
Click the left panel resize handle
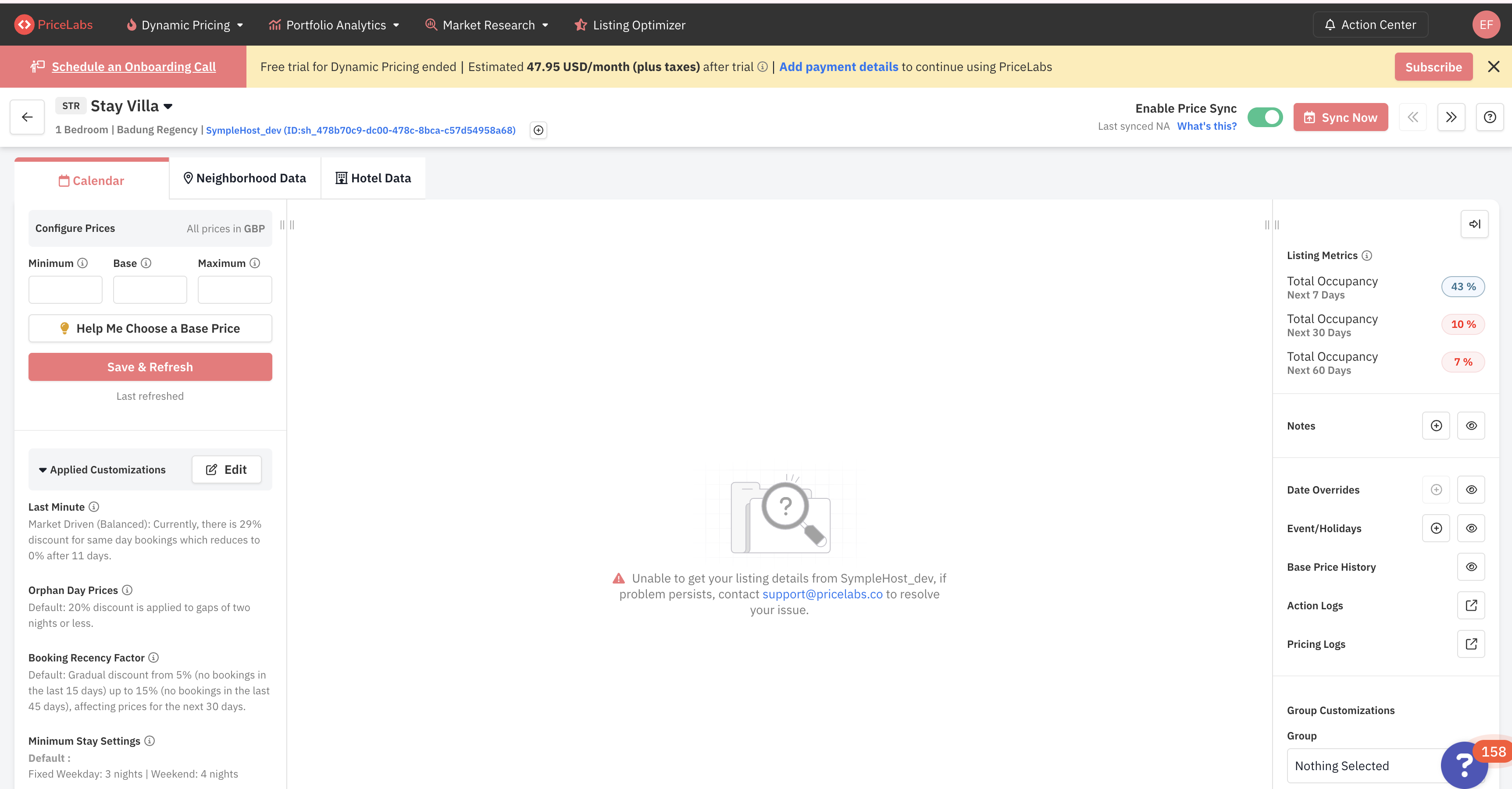(287, 225)
